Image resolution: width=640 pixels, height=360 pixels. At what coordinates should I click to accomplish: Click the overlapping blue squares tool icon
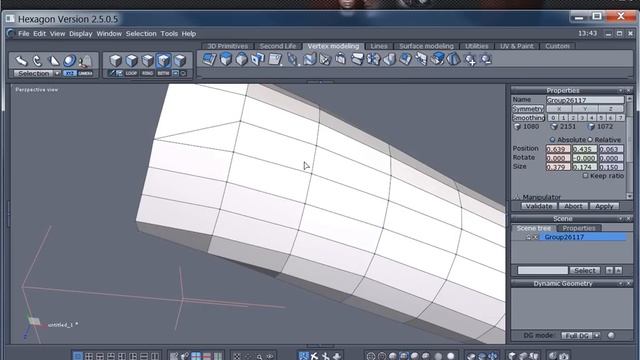coord(258,60)
